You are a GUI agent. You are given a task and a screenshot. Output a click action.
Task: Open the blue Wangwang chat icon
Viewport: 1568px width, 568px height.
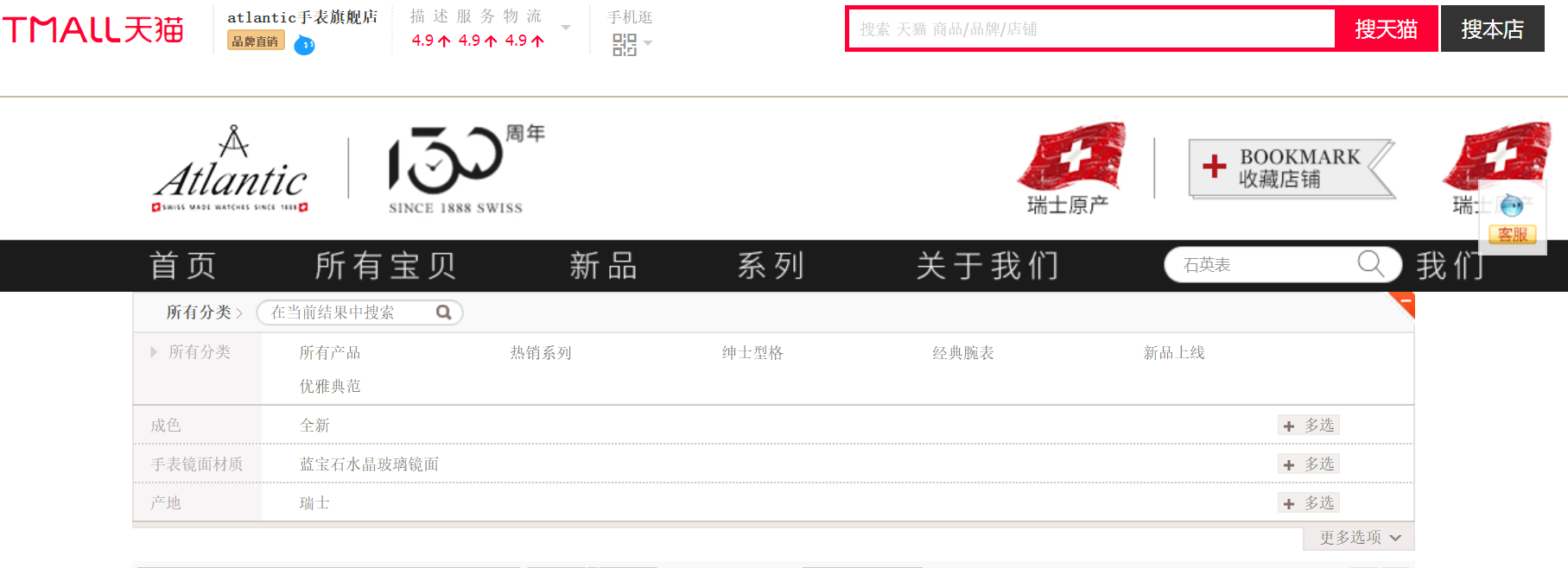[304, 45]
